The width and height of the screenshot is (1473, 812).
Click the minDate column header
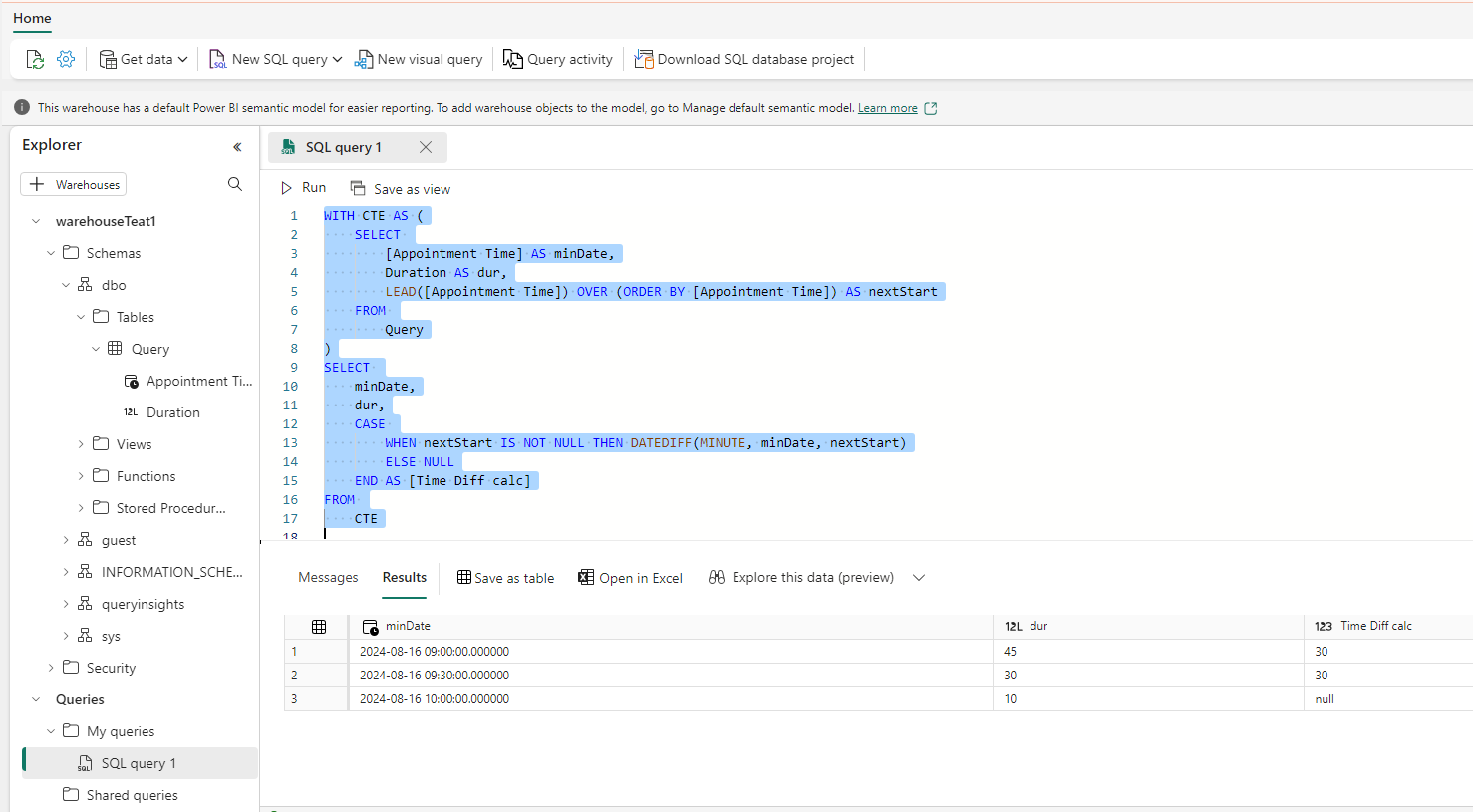tap(670, 626)
